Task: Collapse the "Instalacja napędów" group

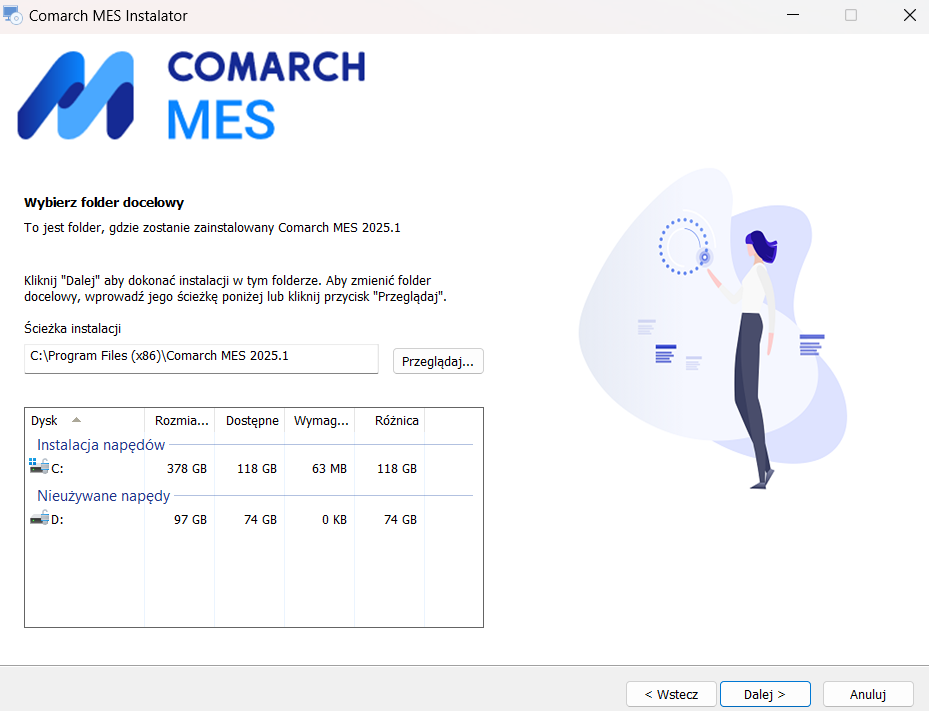Action: coord(100,445)
